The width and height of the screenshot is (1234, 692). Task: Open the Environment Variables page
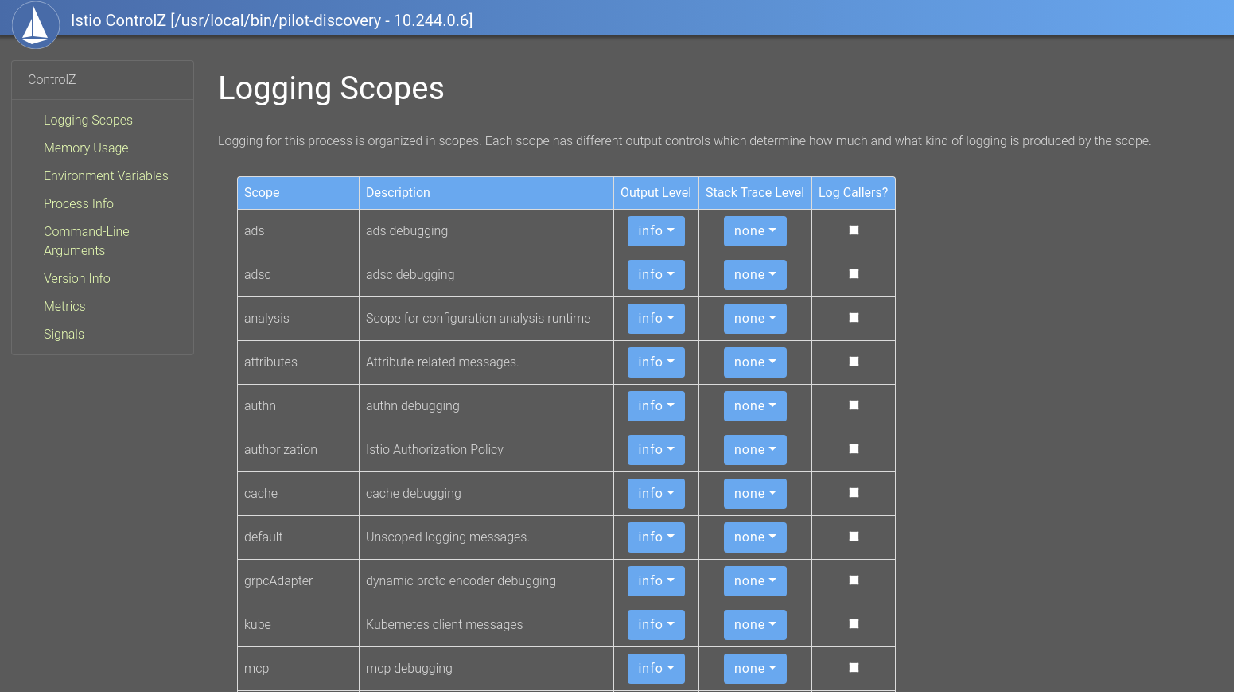(105, 175)
